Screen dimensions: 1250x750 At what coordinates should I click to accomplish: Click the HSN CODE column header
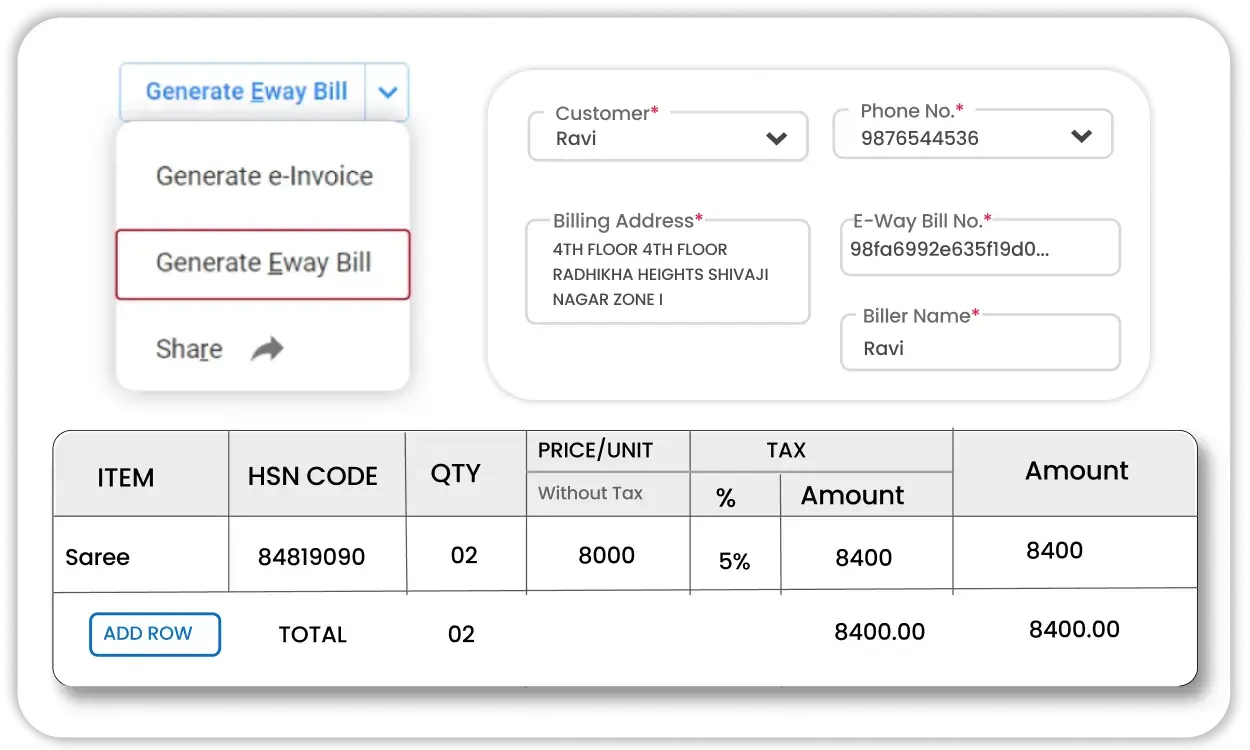[x=313, y=476]
